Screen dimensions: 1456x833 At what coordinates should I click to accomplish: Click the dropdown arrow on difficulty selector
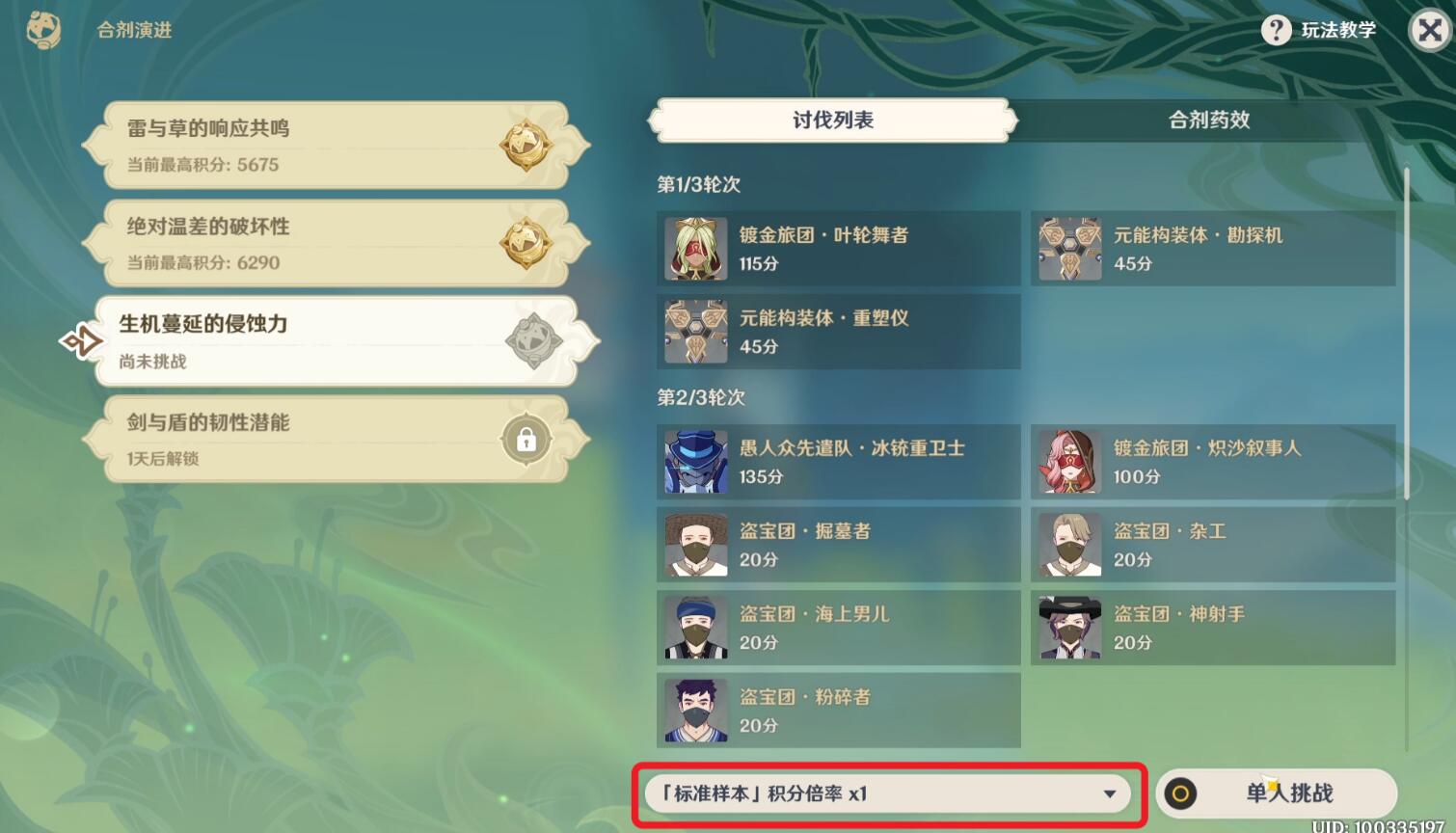[x=1110, y=794]
